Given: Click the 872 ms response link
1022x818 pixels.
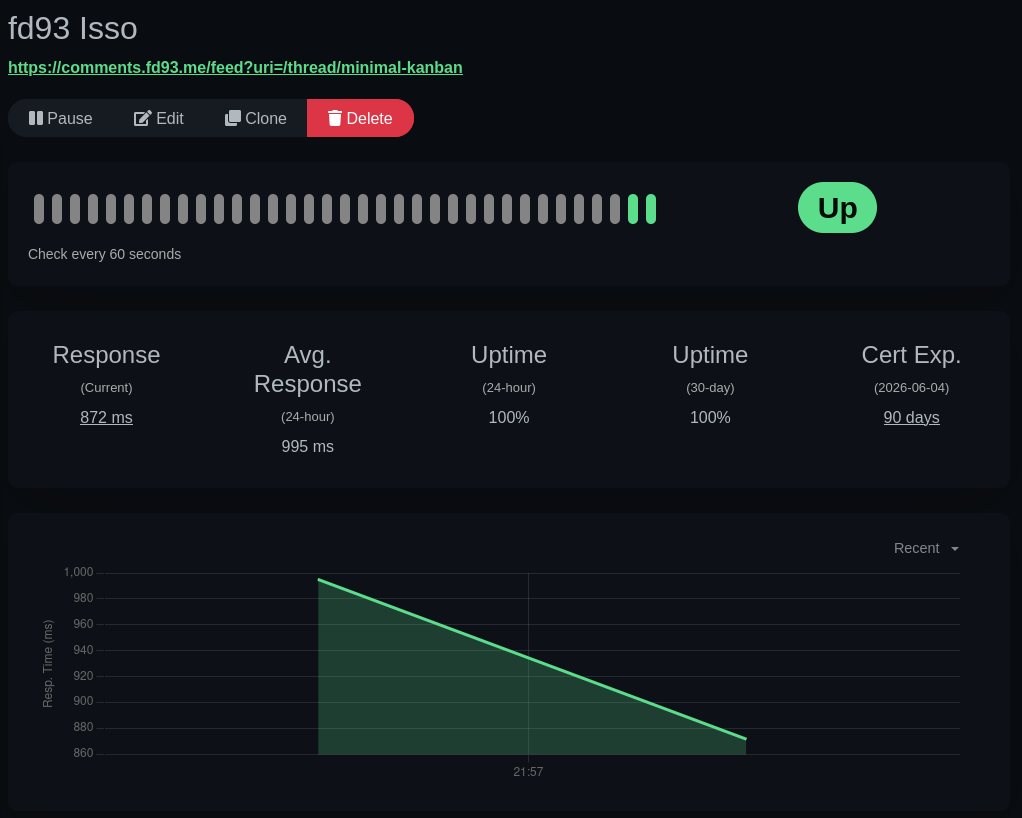Looking at the screenshot, I should click(106, 417).
